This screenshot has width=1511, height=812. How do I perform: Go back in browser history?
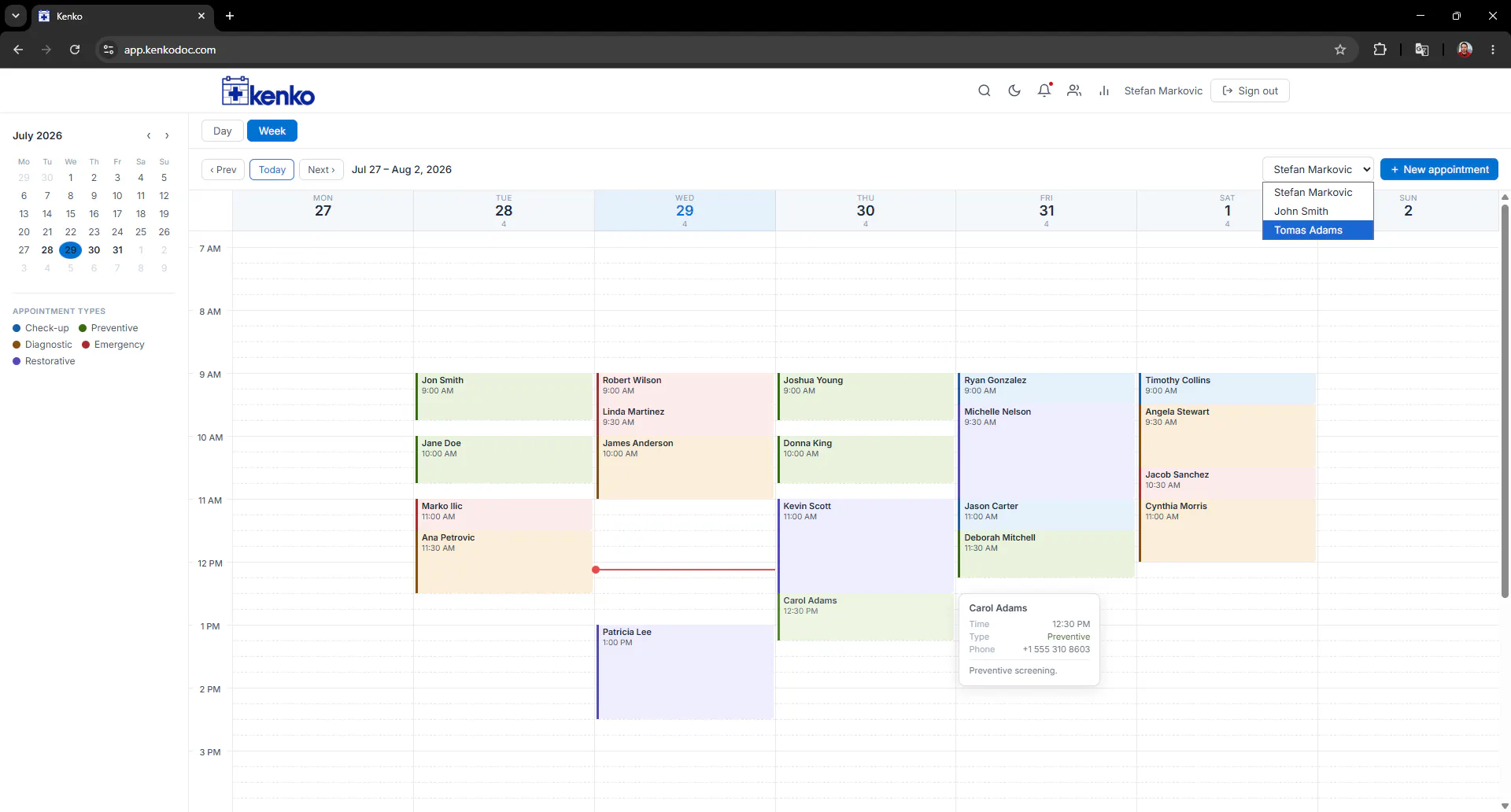tap(18, 50)
